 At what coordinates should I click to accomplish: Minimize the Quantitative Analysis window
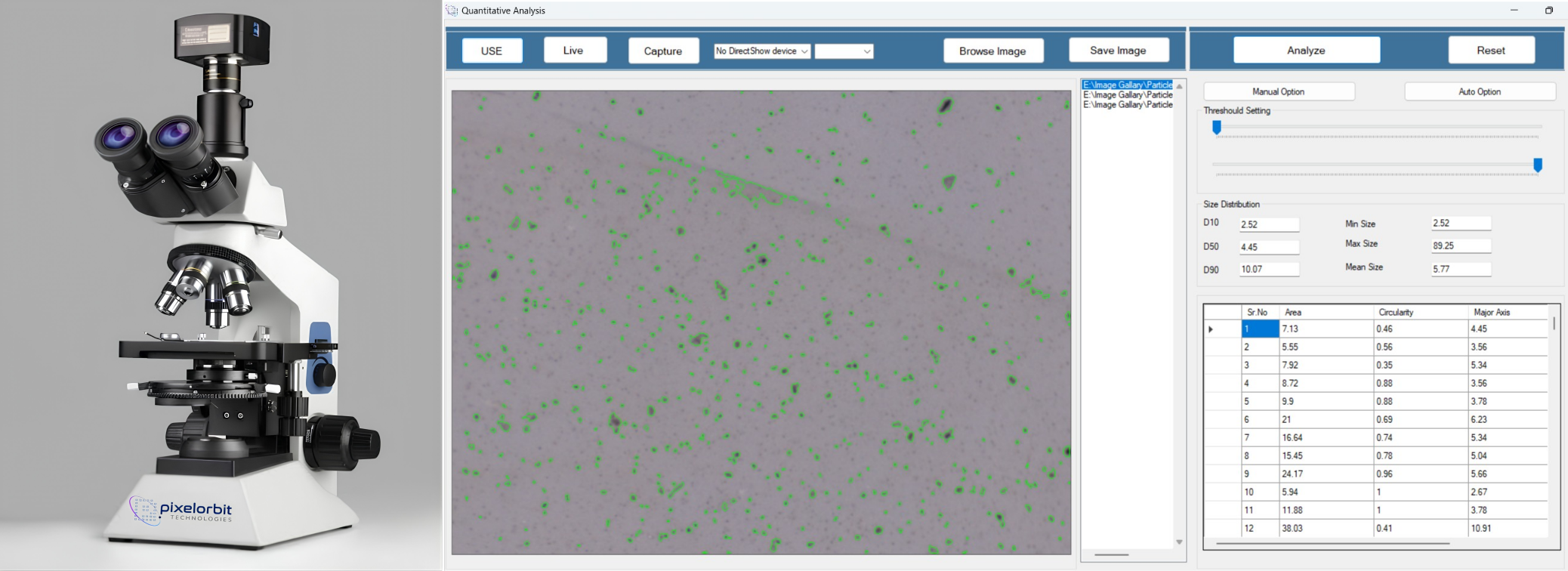(1514, 11)
